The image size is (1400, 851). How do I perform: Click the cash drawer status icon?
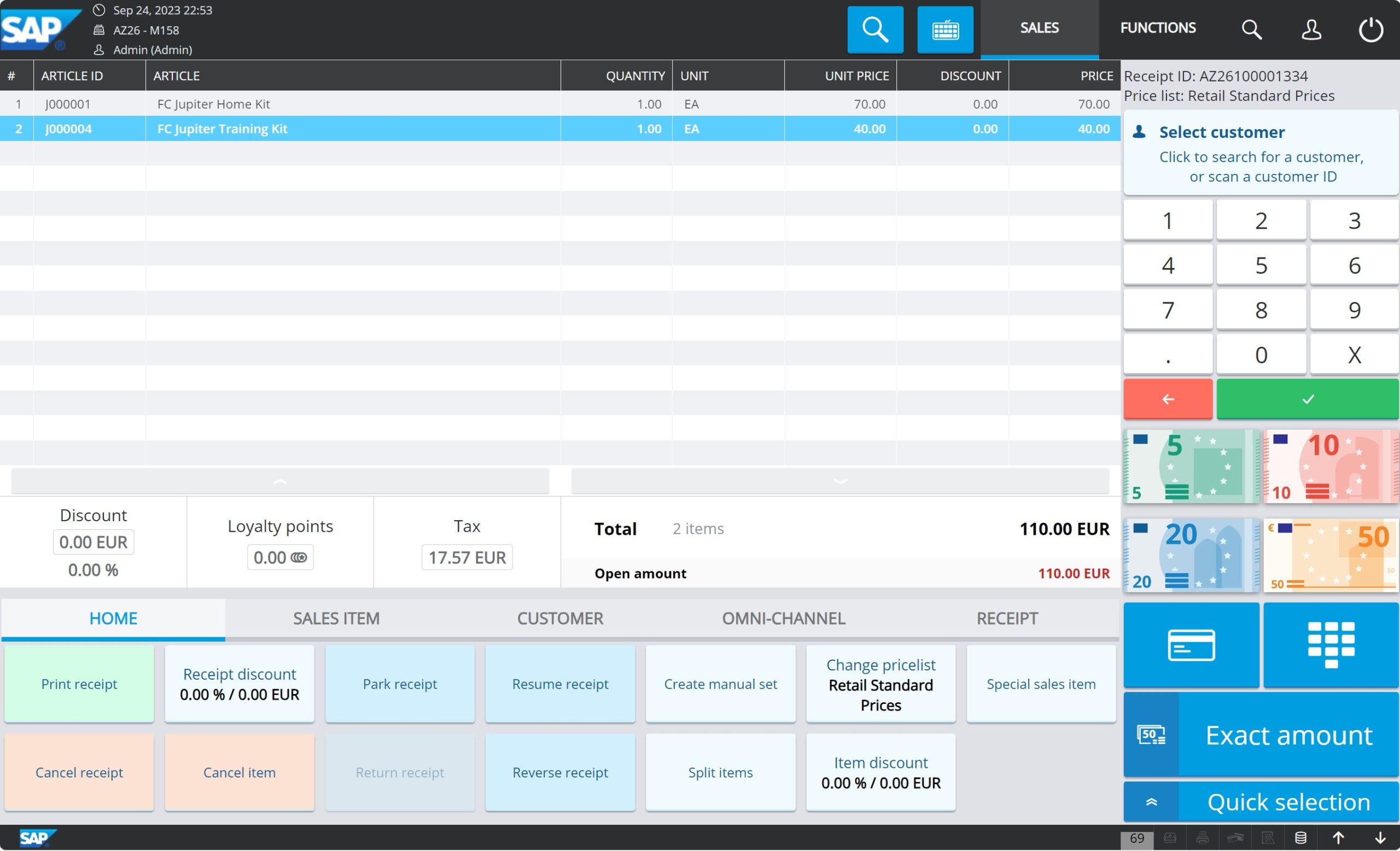[x=1170, y=838]
